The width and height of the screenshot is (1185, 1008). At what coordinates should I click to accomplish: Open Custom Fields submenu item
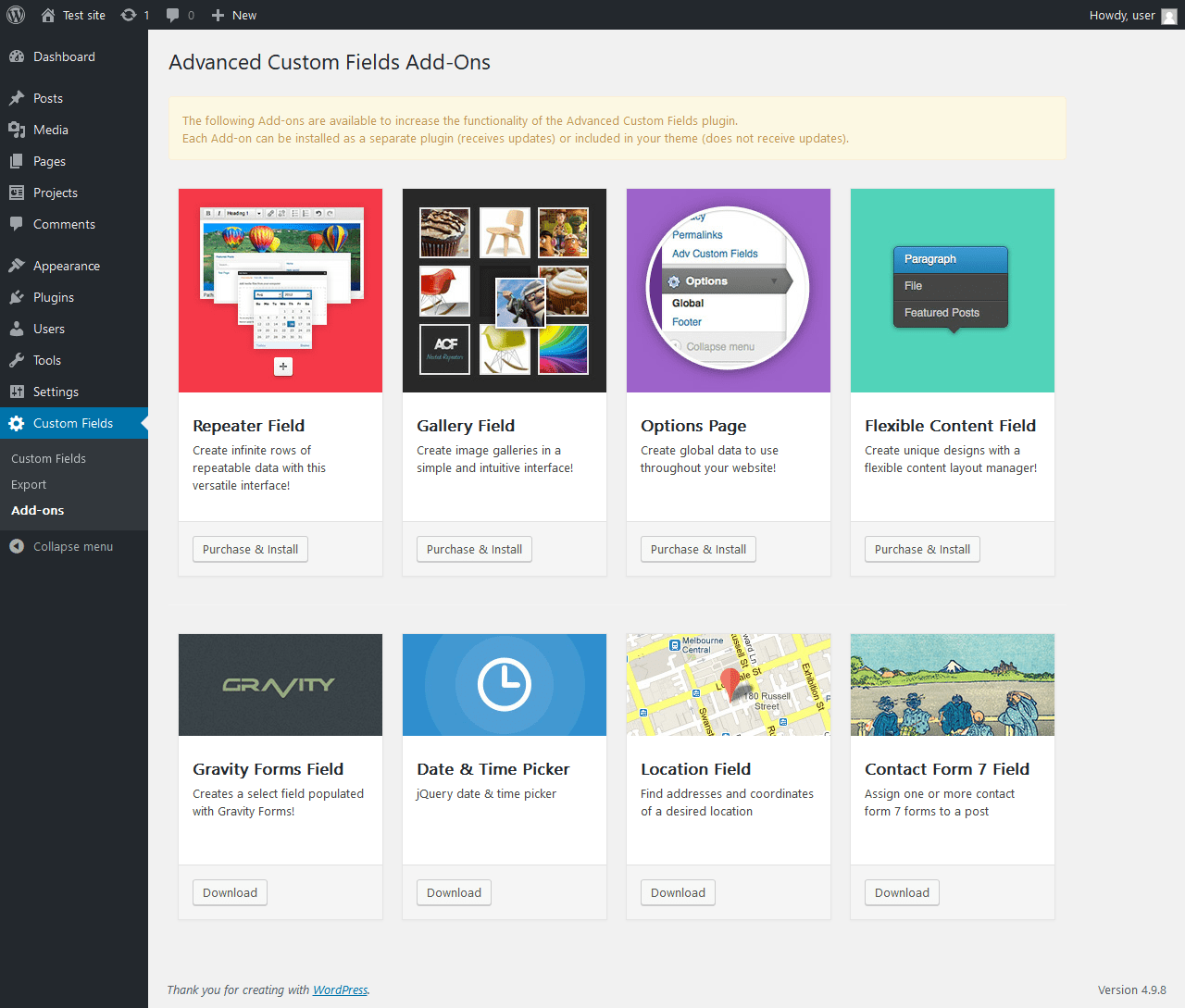(x=48, y=458)
